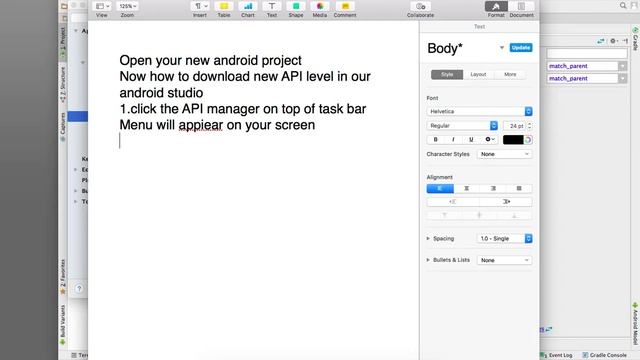Center align the text
Viewport: 640px width, 360px height.
(x=467, y=188)
